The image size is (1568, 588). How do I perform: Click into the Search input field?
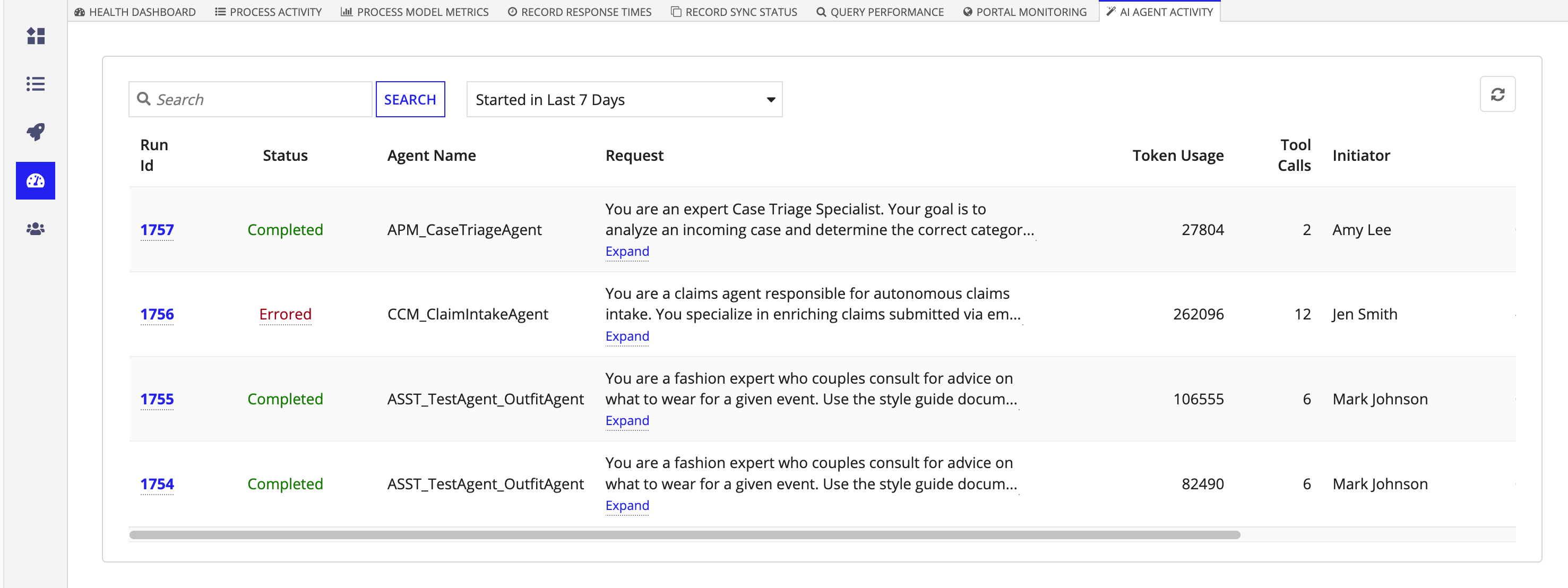(250, 99)
